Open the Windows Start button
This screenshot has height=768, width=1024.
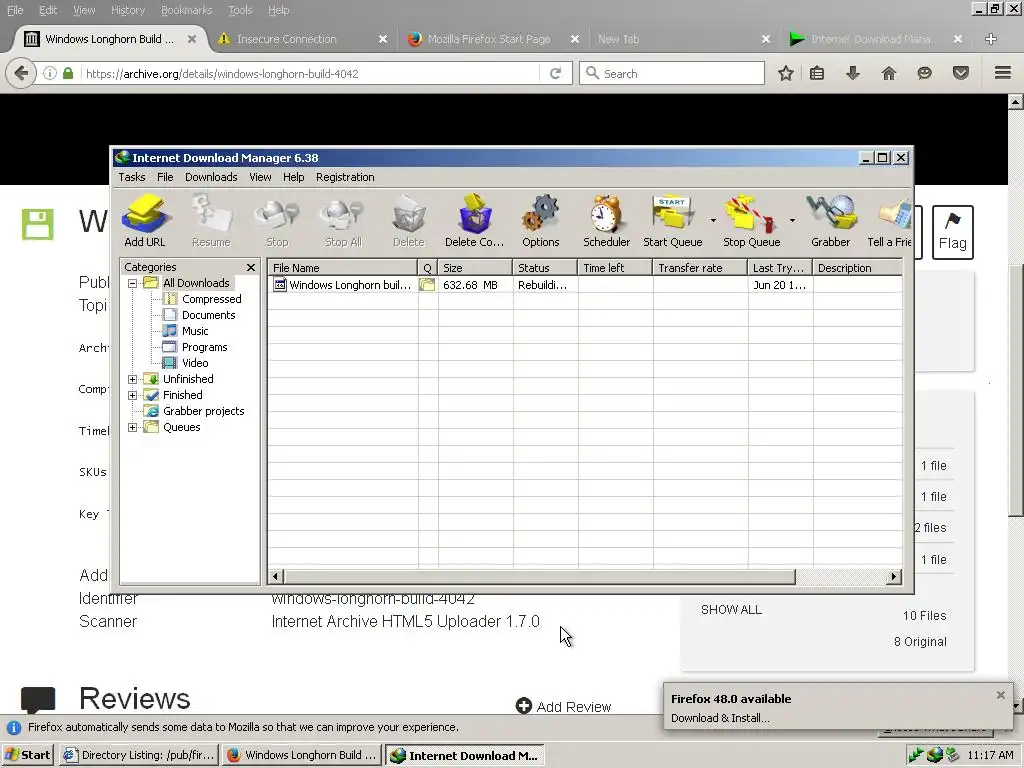point(28,755)
